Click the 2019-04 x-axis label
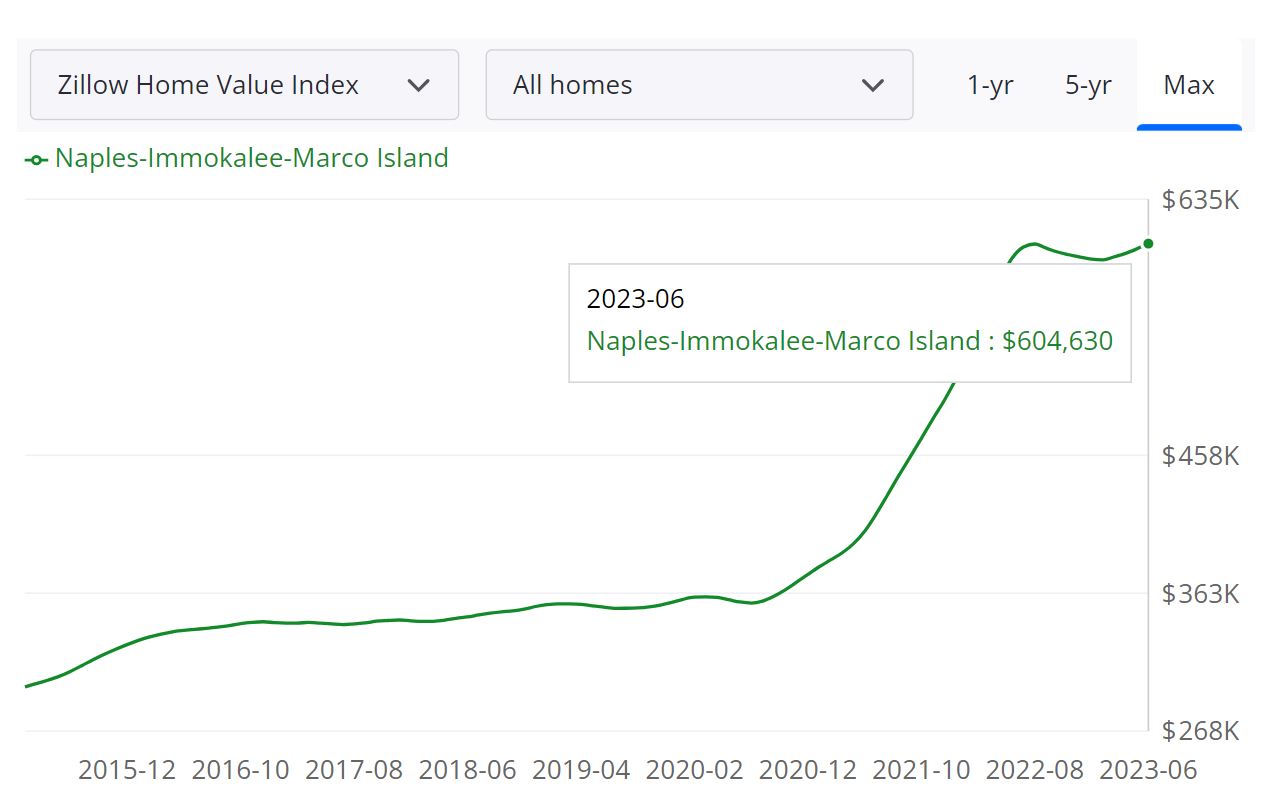The height and width of the screenshot is (795, 1270). click(582, 770)
